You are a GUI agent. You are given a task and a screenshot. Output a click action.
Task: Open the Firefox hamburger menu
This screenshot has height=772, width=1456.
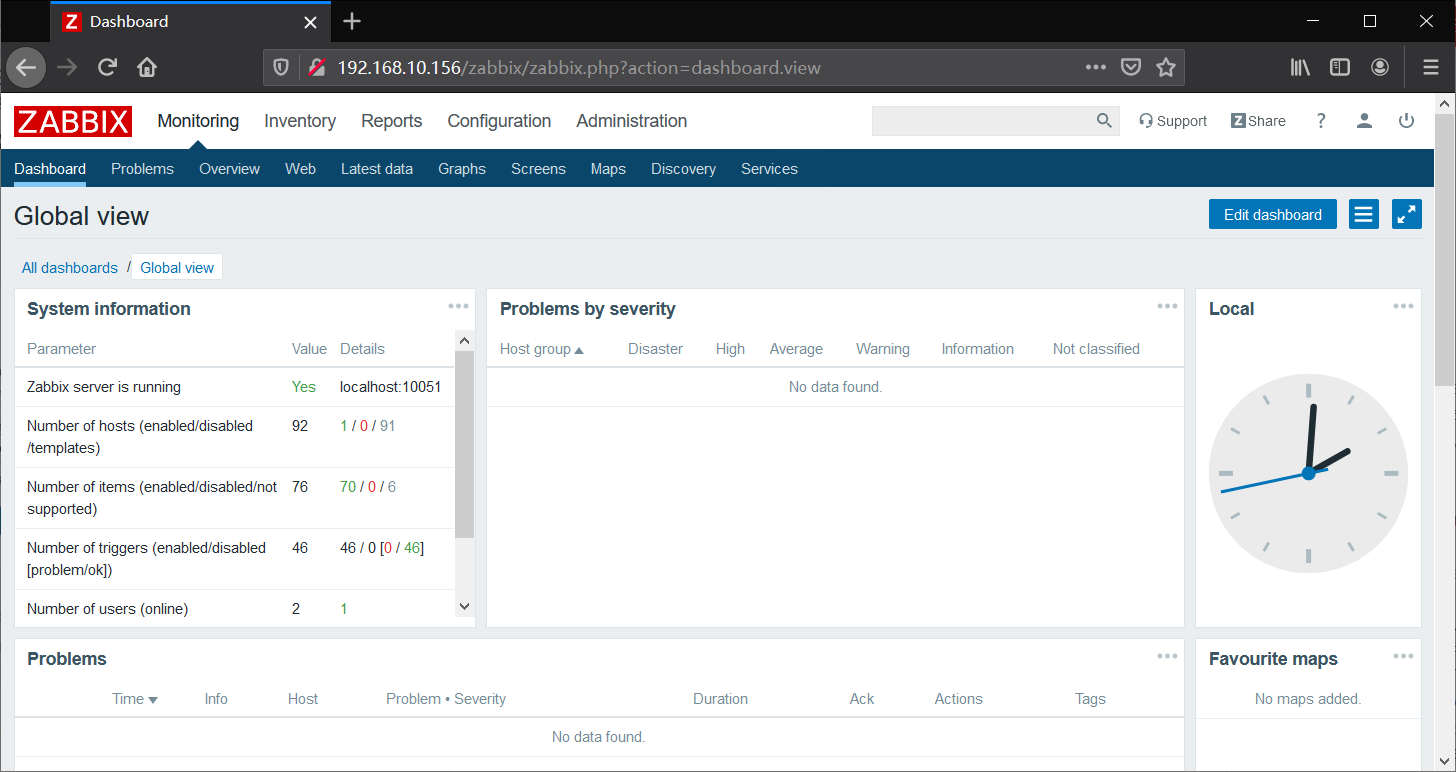pos(1431,68)
